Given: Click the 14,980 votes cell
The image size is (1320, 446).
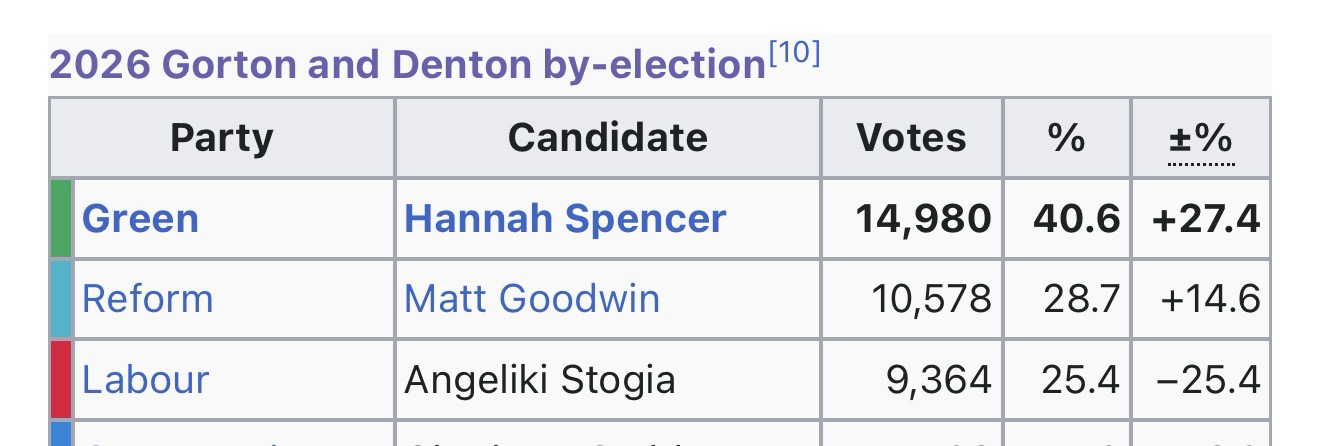Looking at the screenshot, I should [923, 219].
